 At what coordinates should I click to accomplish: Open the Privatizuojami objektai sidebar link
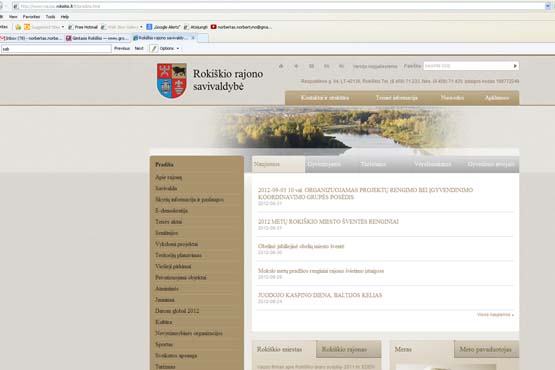(181, 278)
